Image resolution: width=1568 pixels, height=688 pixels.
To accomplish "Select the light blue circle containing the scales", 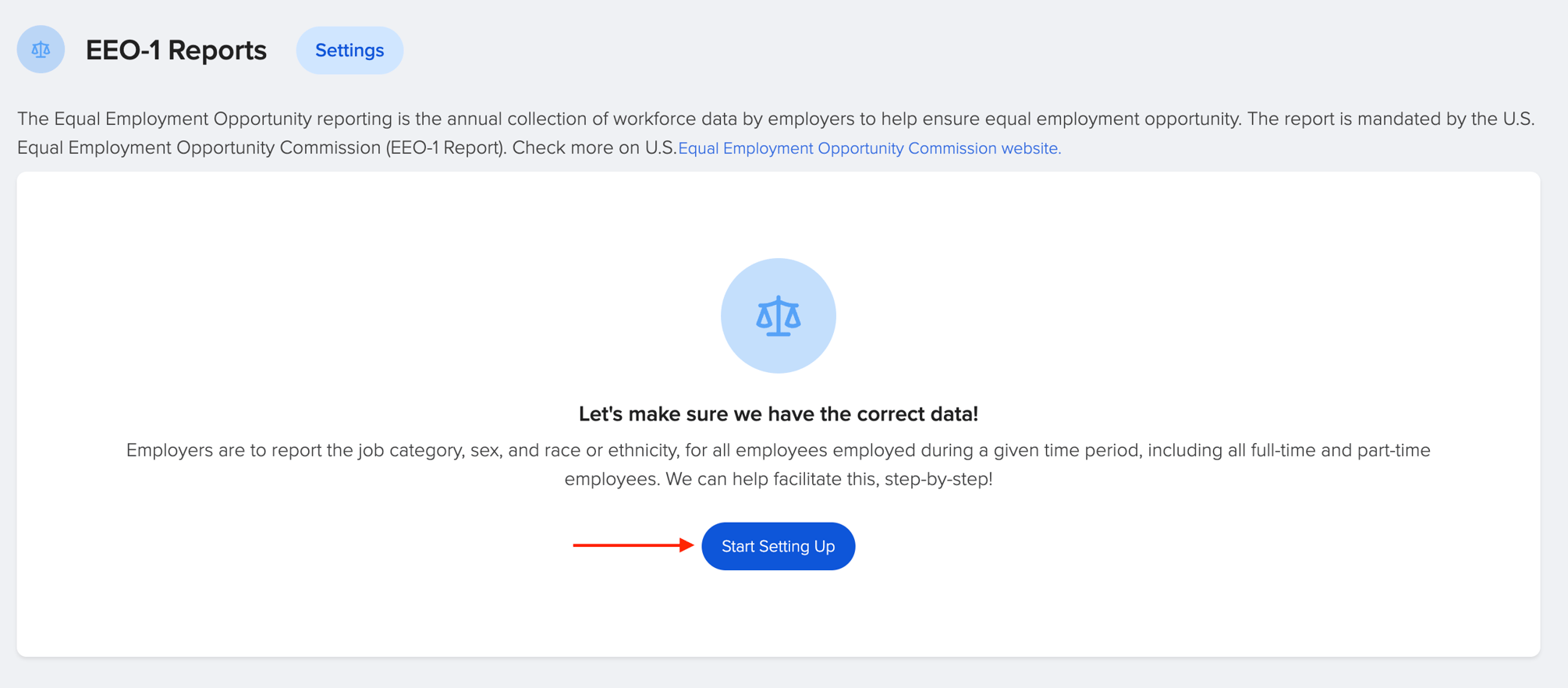I will [x=778, y=316].
